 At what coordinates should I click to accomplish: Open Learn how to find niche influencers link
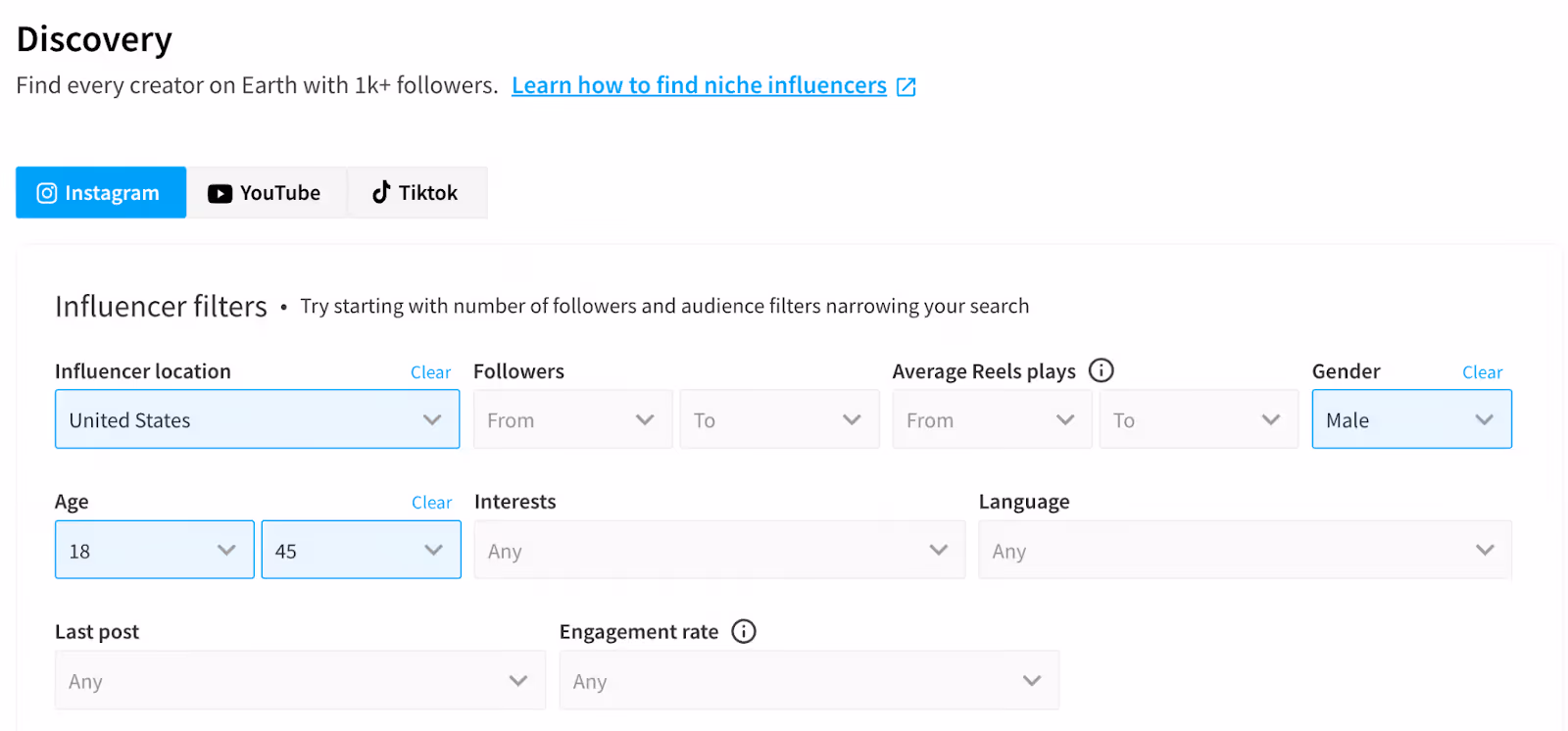coord(699,86)
